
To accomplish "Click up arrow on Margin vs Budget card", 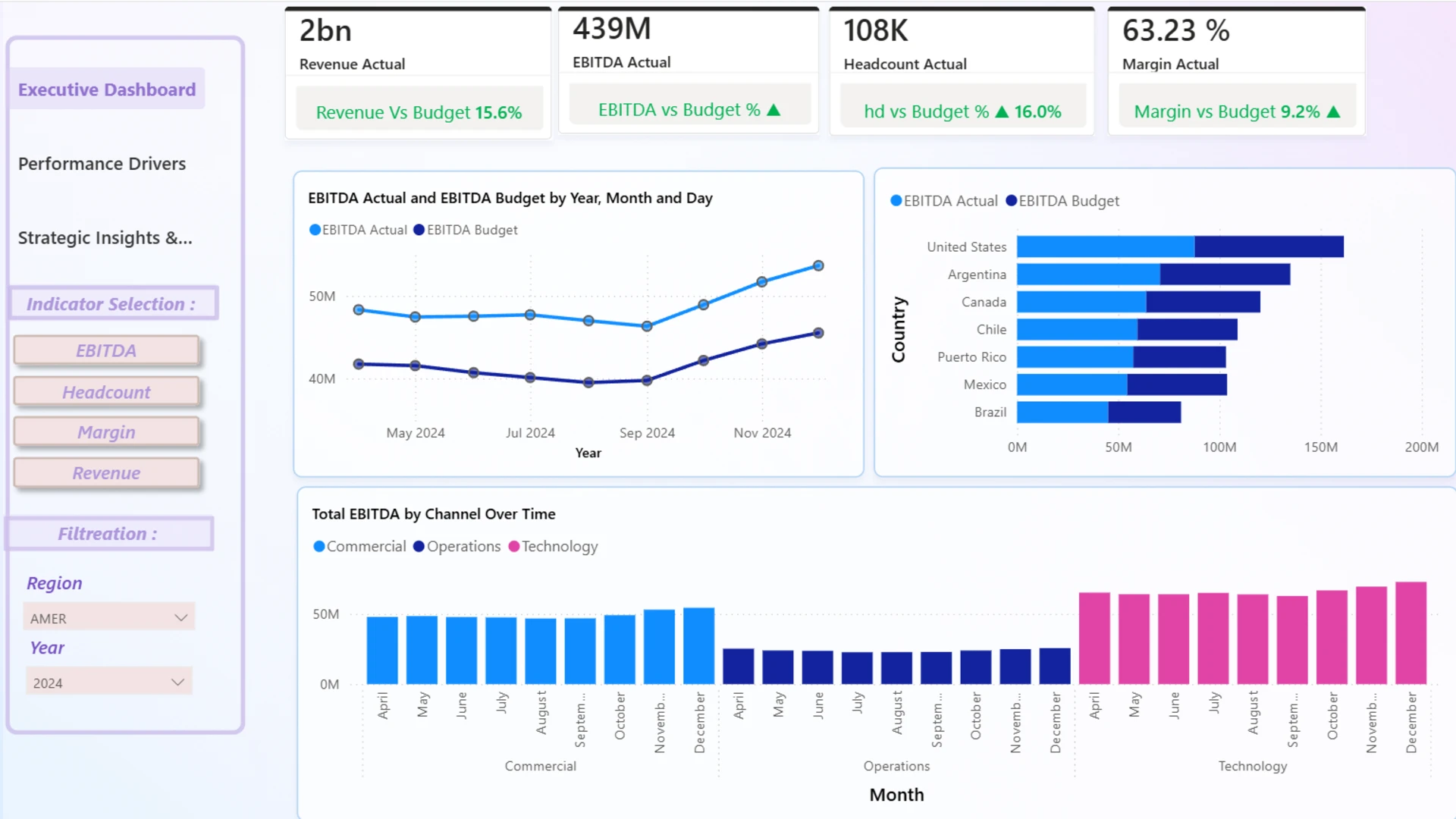I will coord(1334,112).
